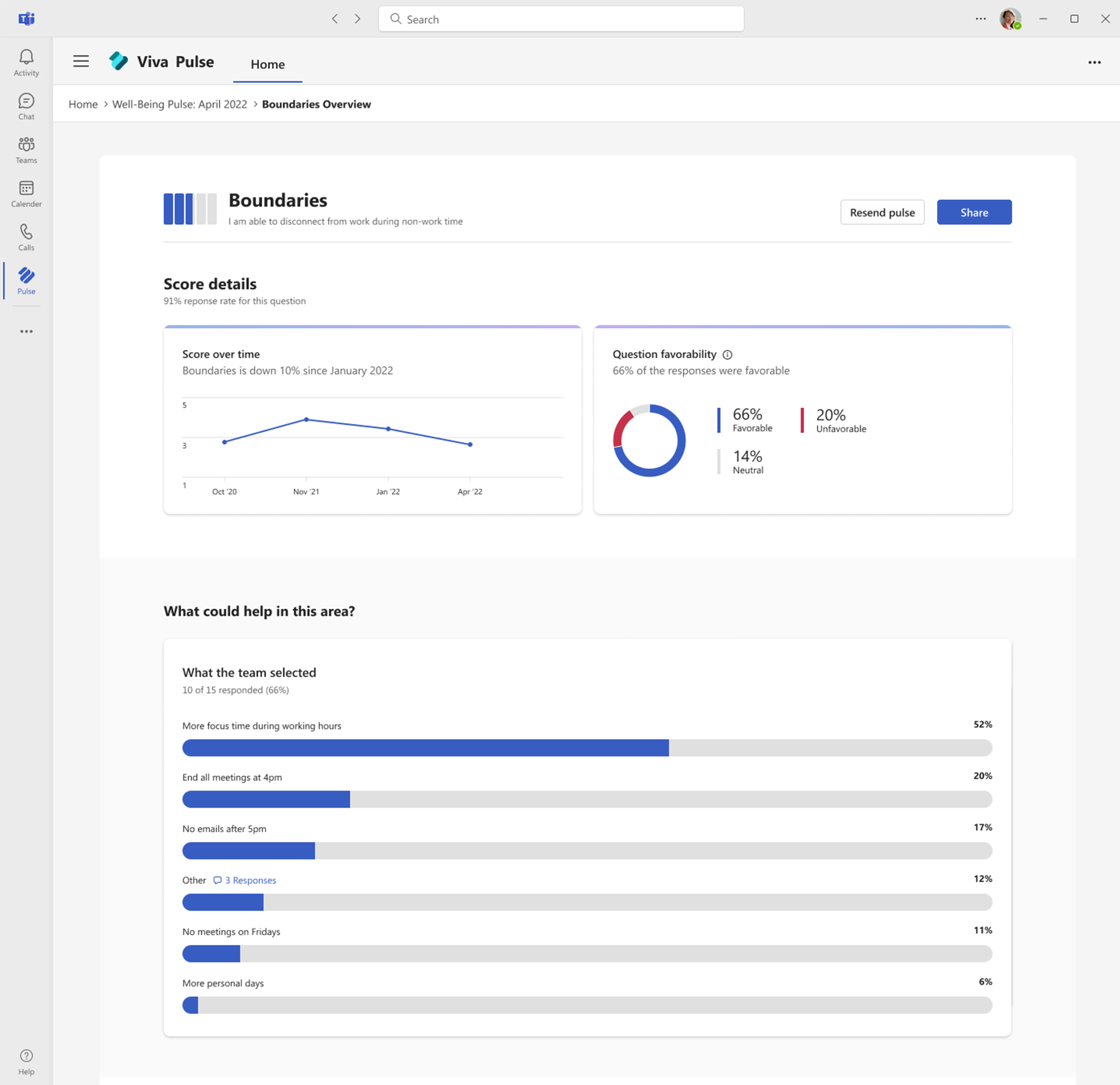
Task: Click the Home breadcrumb link
Action: point(82,104)
